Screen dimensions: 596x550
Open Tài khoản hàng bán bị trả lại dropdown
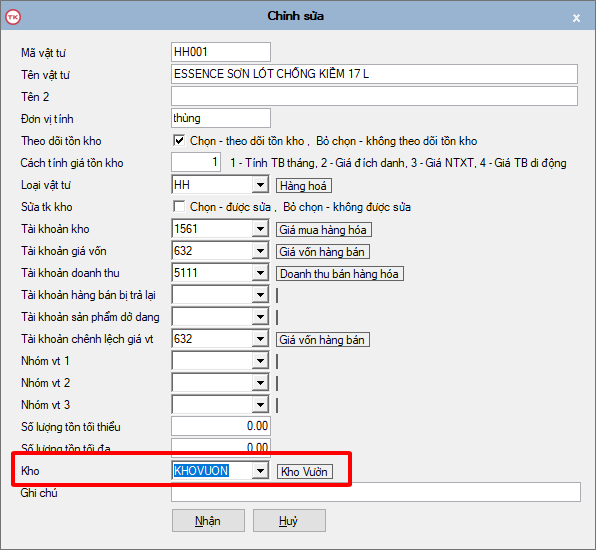pos(260,295)
